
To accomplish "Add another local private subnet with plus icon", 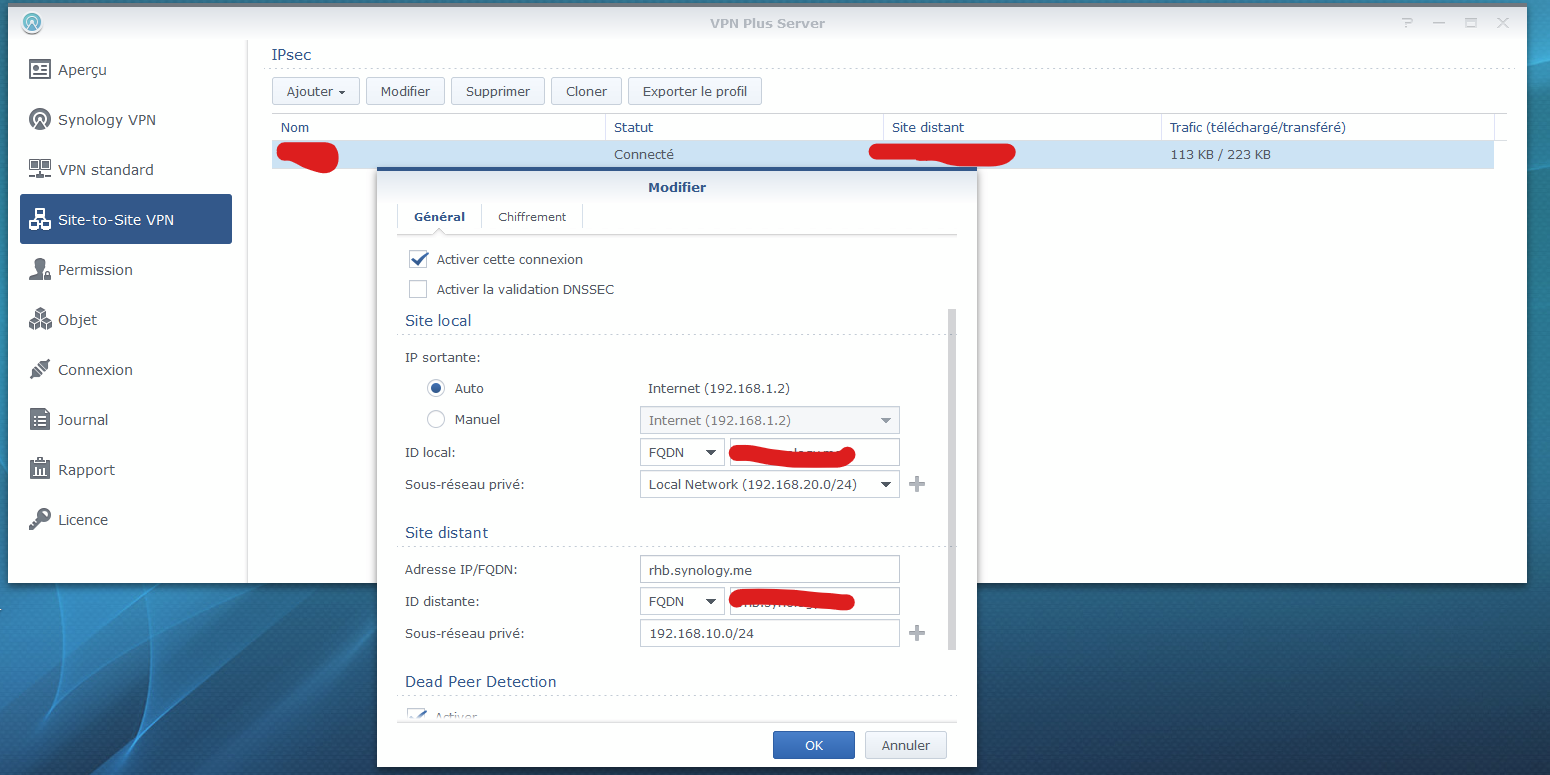I will point(917,484).
